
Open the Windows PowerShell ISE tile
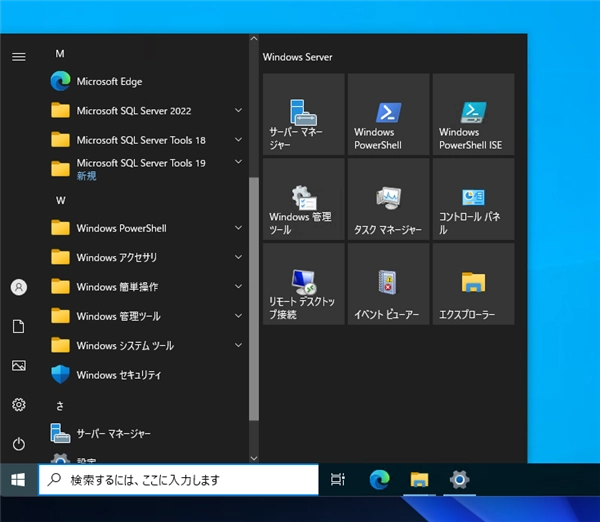coord(473,114)
